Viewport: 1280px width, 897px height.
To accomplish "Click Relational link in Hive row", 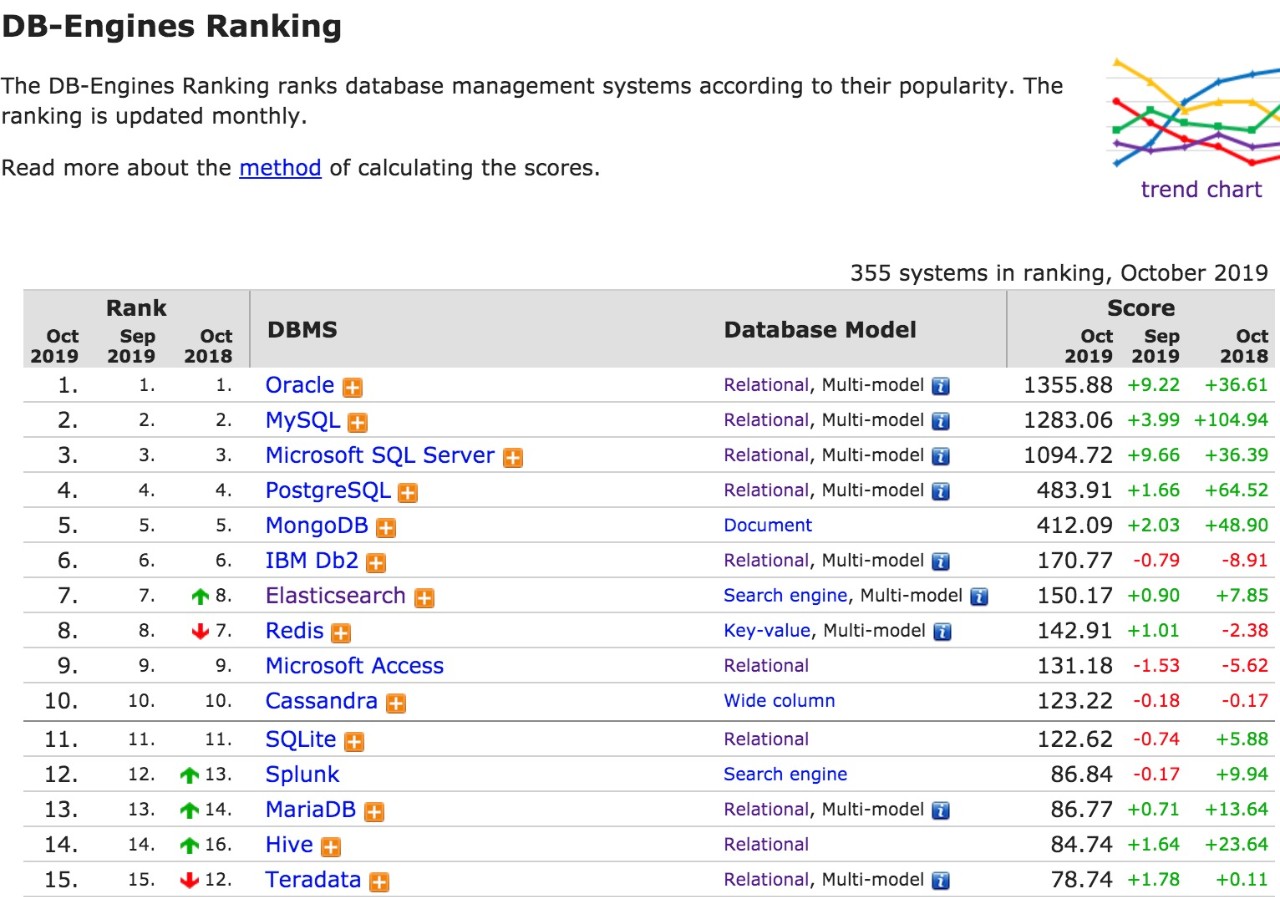I will tap(767, 845).
